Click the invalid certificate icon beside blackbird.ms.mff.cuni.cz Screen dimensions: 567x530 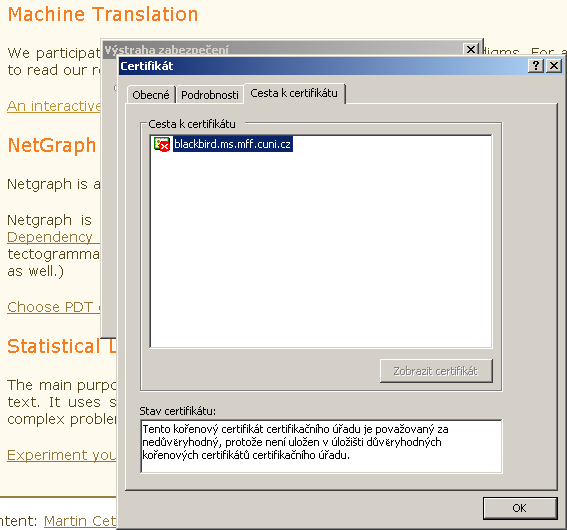pyautogui.click(x=162, y=144)
